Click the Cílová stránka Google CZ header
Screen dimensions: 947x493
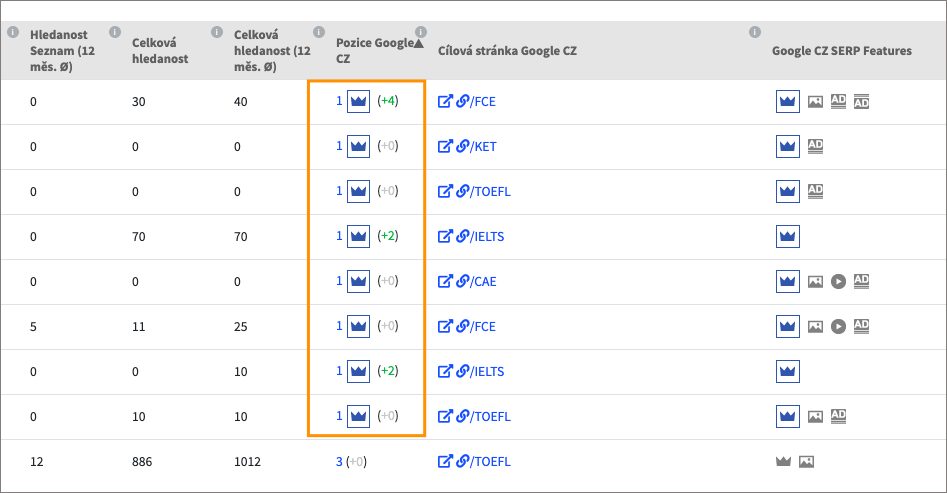click(507, 51)
